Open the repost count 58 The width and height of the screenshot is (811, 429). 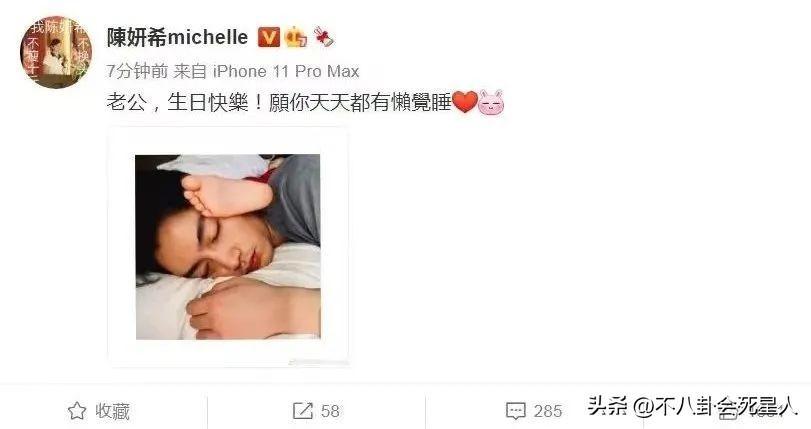330,411
